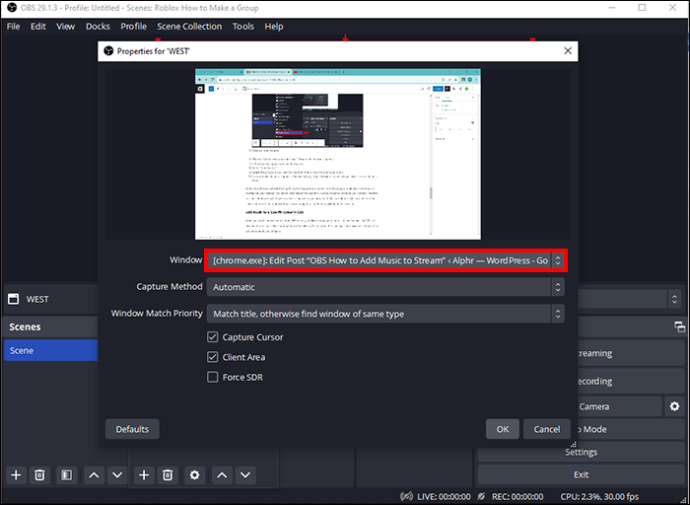Open the Help menu

274,26
